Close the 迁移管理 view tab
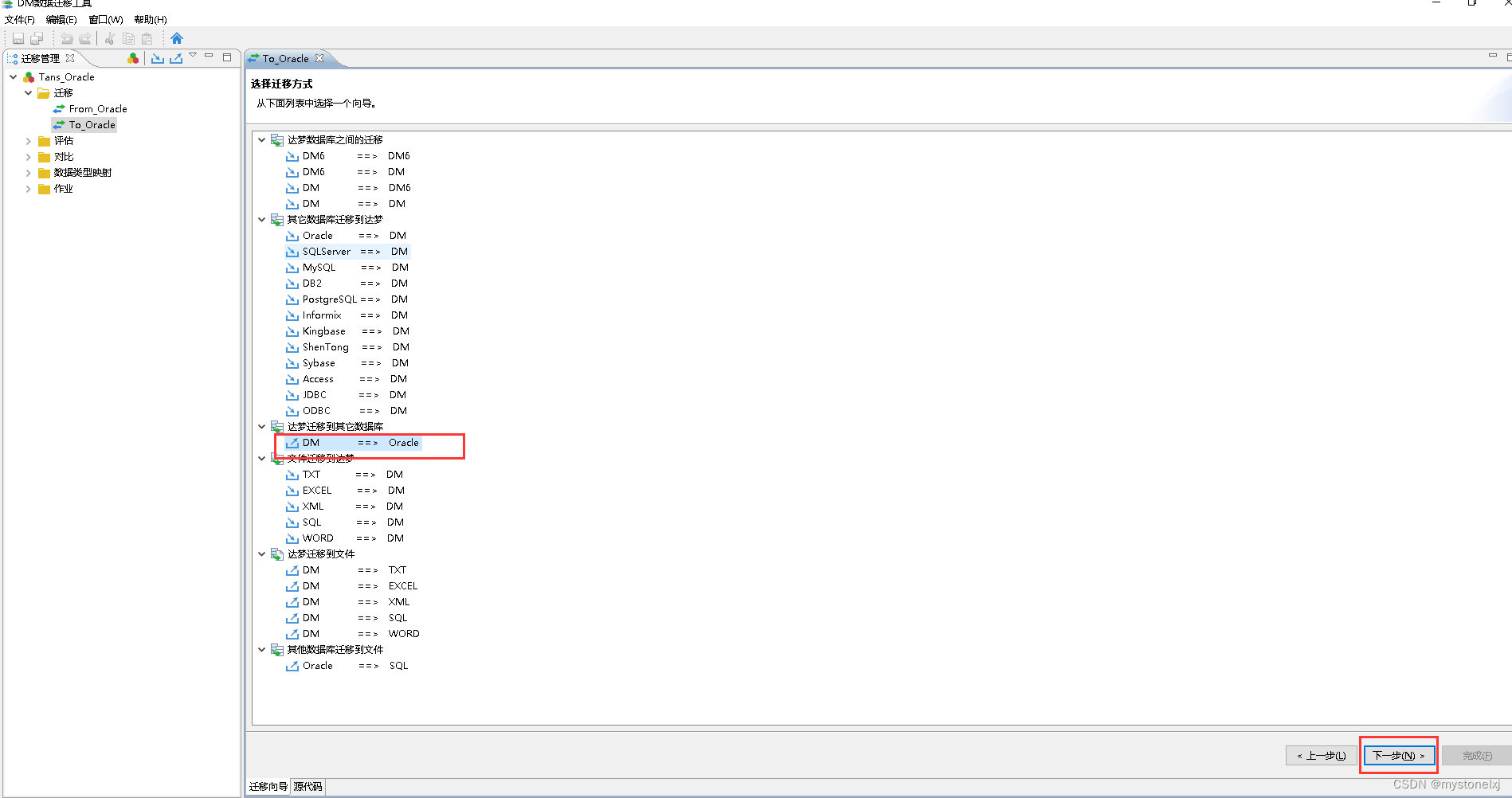The width and height of the screenshot is (1512, 798). pos(70,58)
